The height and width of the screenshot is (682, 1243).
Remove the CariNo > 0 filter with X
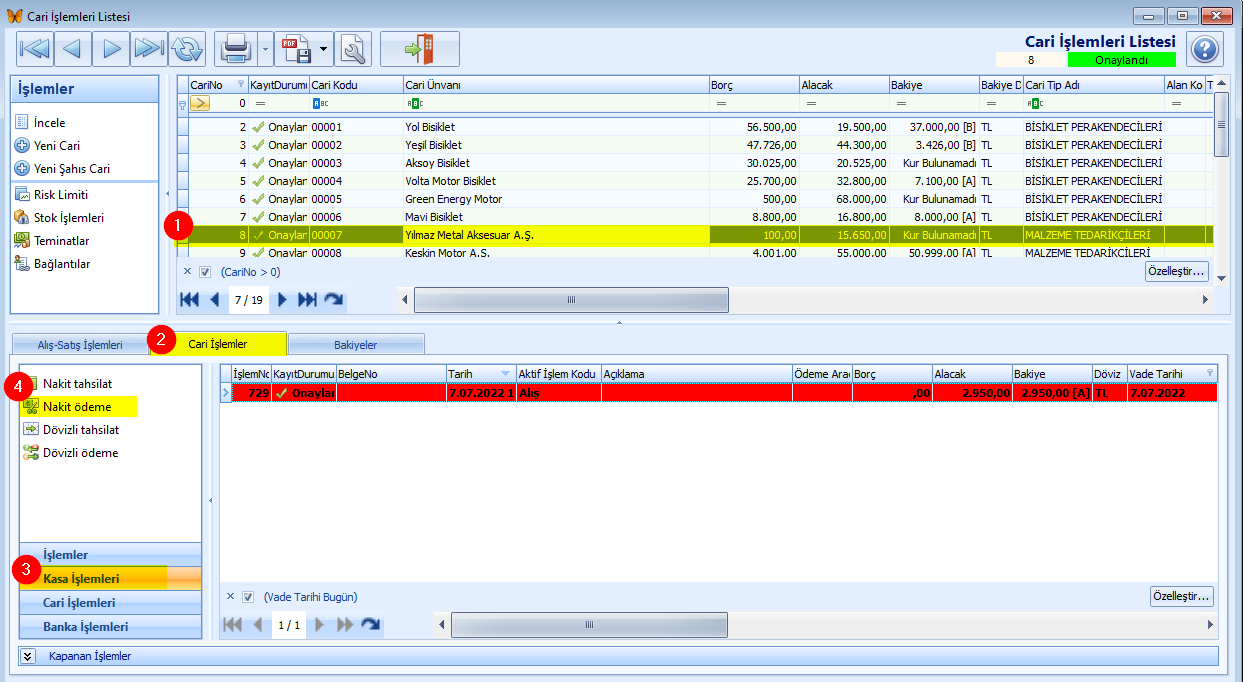point(187,271)
